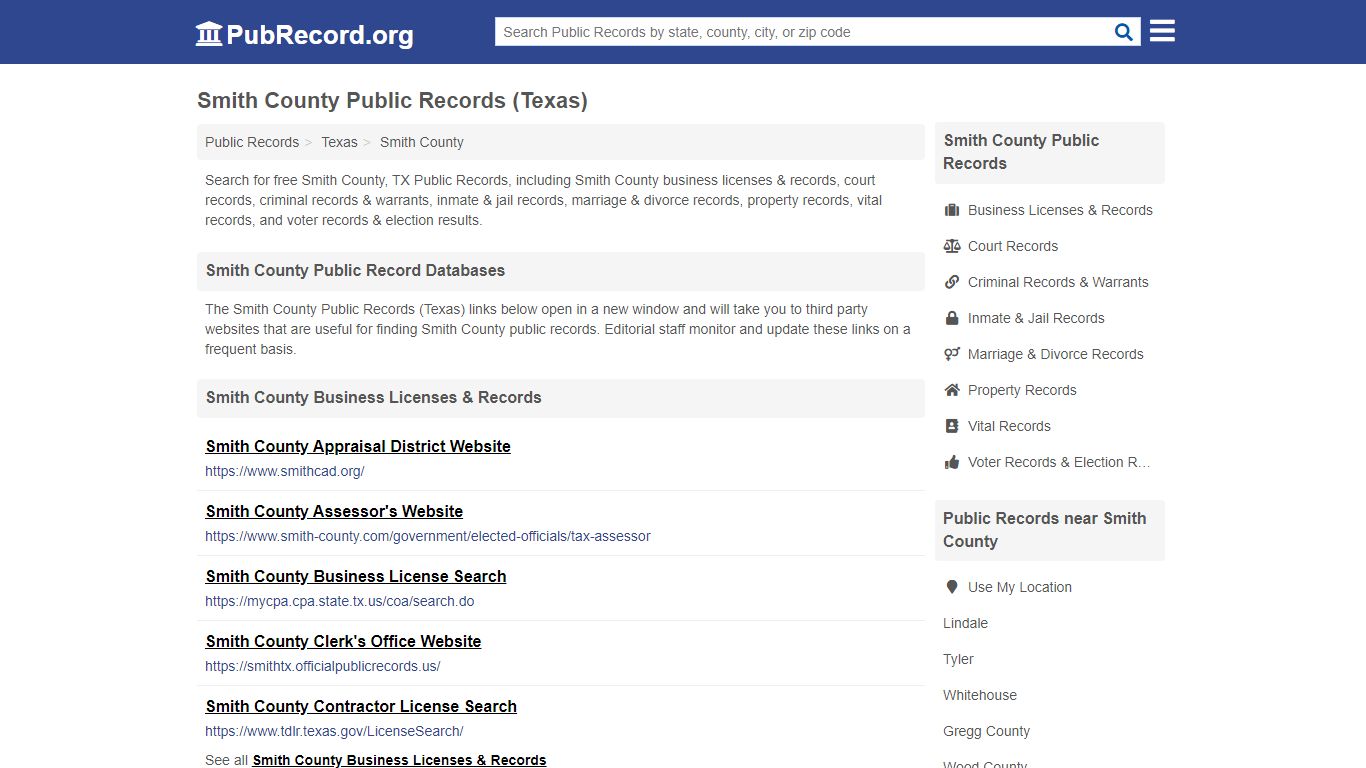The height and width of the screenshot is (768, 1366).
Task: Click the scales icon beside Court Records
Action: [952, 246]
